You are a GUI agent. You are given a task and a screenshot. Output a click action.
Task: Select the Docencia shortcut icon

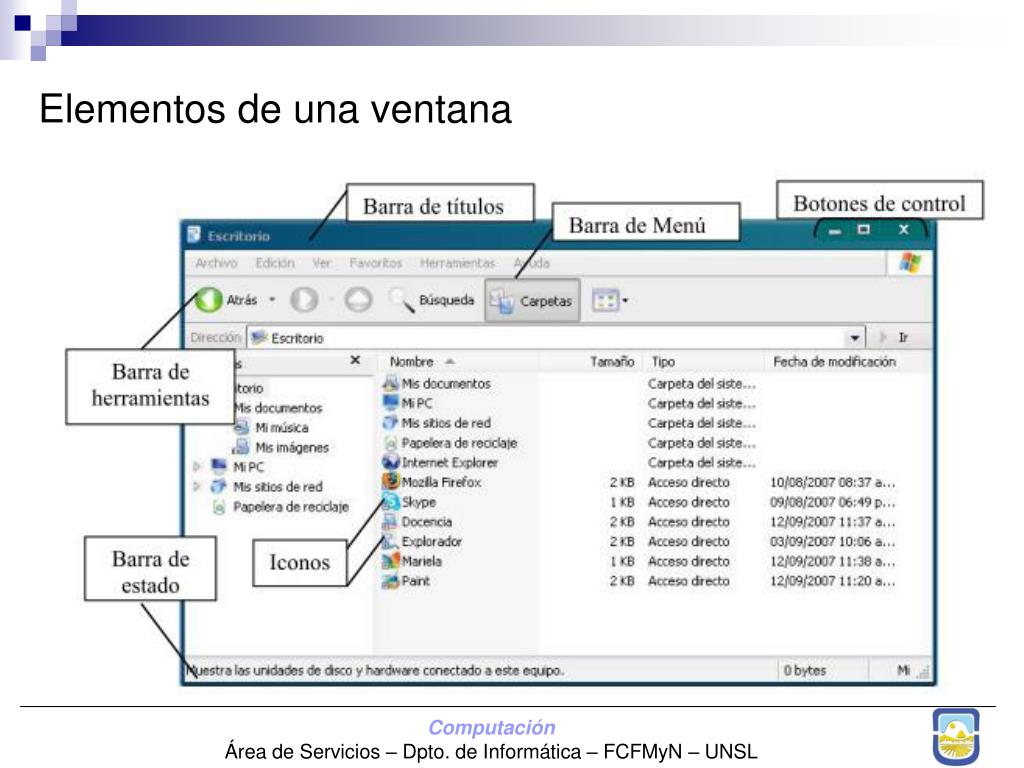tap(391, 522)
